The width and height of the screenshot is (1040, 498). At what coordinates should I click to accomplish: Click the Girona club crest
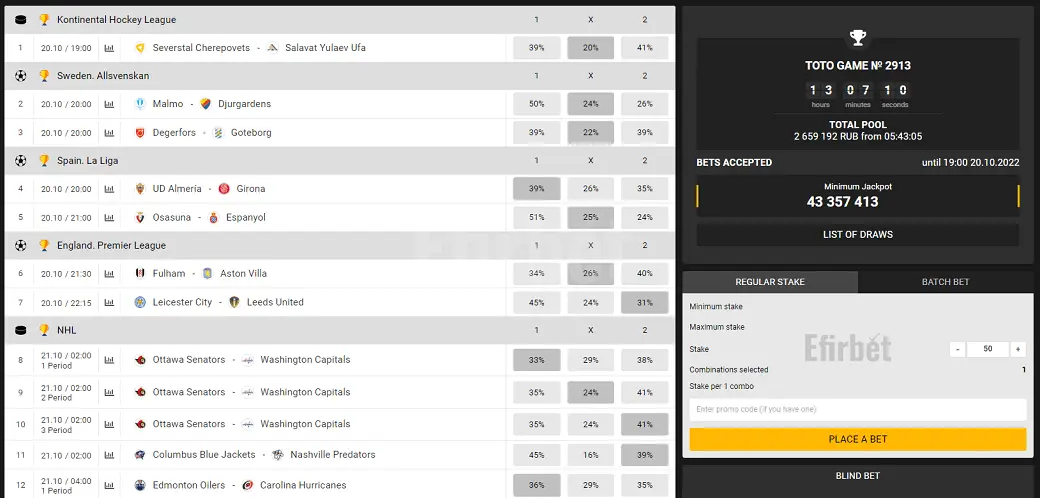[224, 189]
